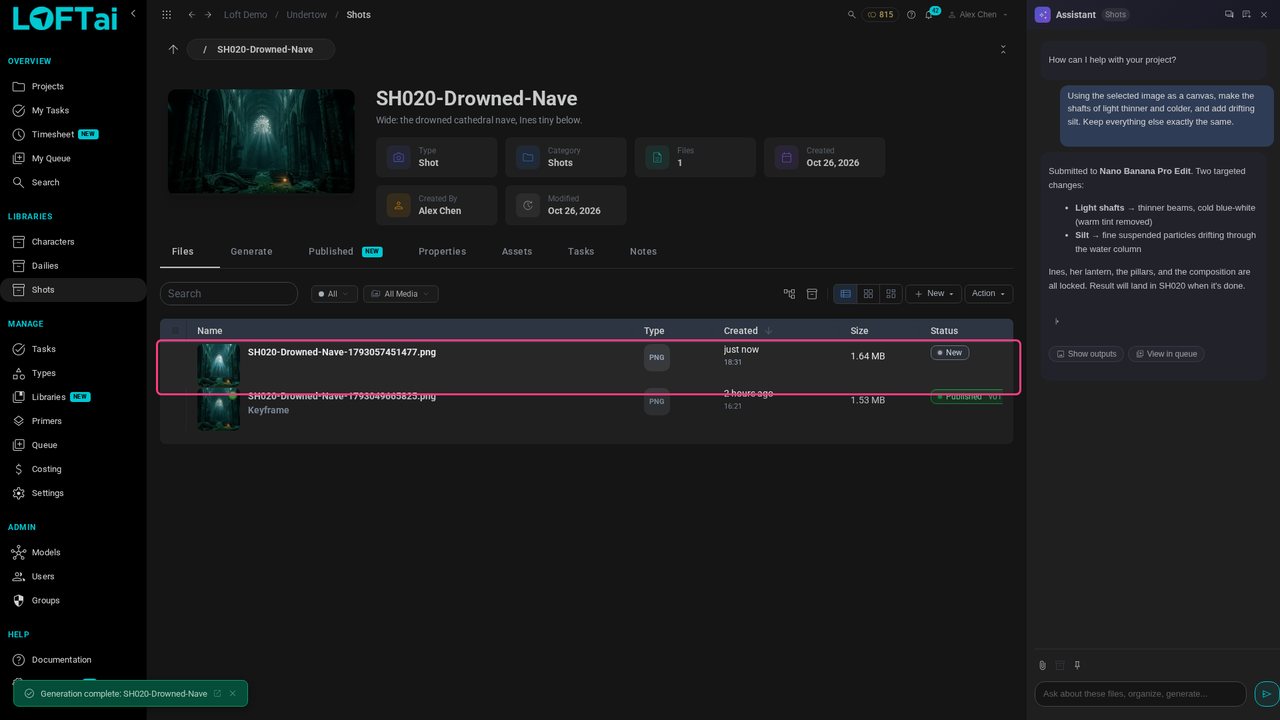Open chat history icon in Assistant header

point(1229,15)
